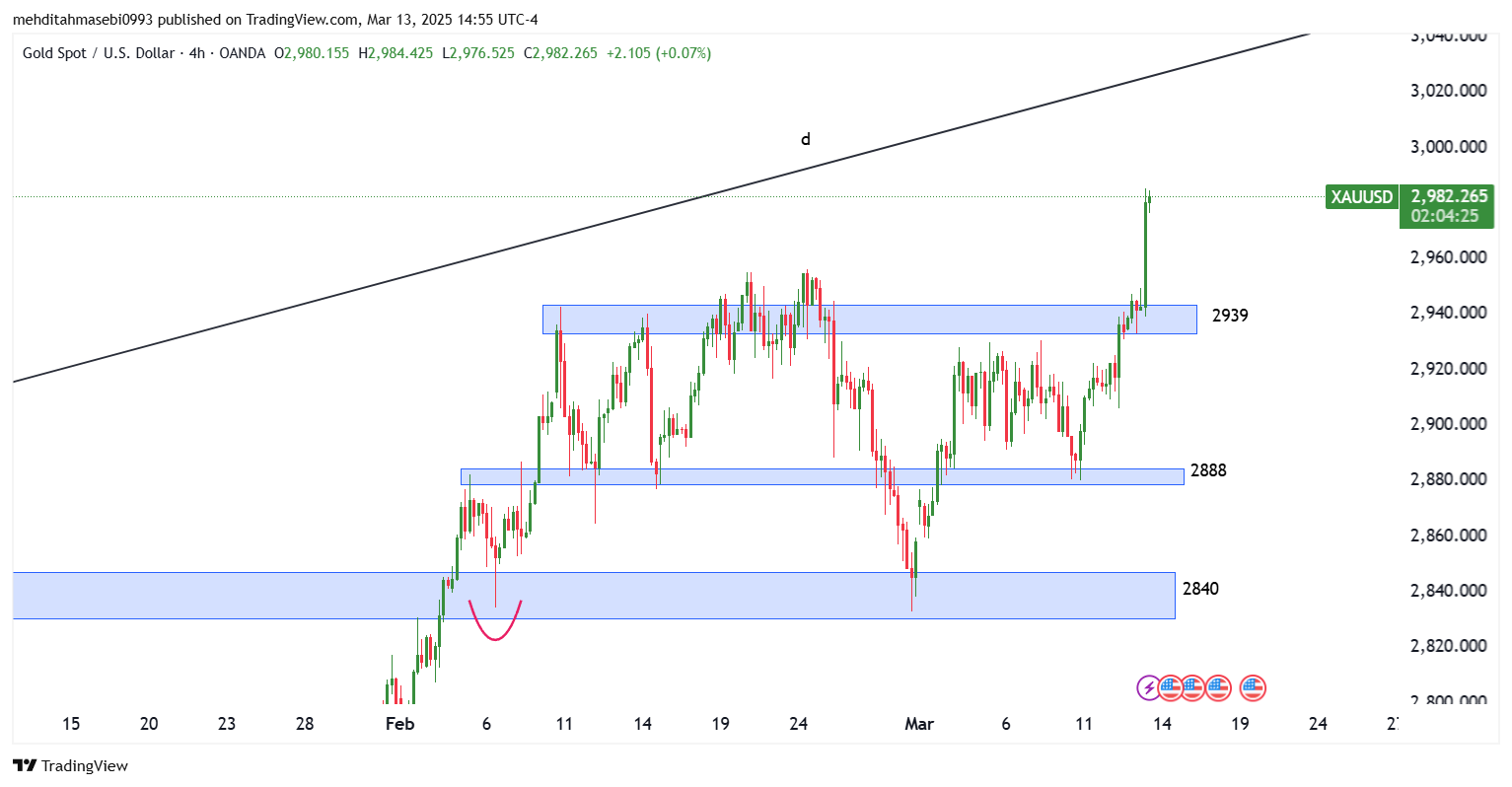The image size is (1512, 787).
Task: Click the OANDA source label
Action: tap(243, 53)
